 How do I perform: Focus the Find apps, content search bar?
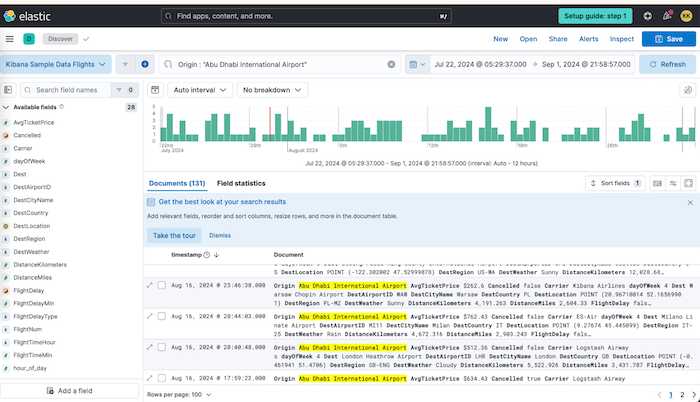[x=306, y=16]
